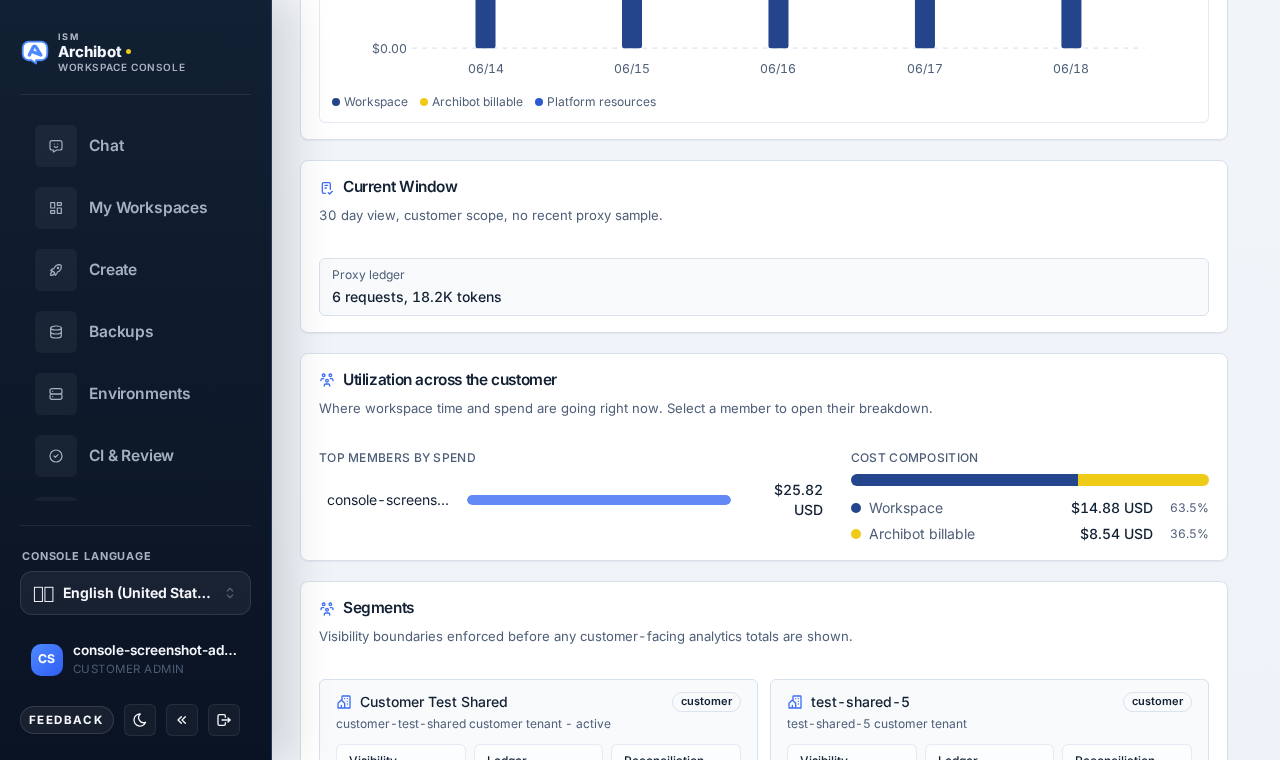Click the Proxy ledger summary box
Viewport: 1280px width, 760px height.
[764, 287]
